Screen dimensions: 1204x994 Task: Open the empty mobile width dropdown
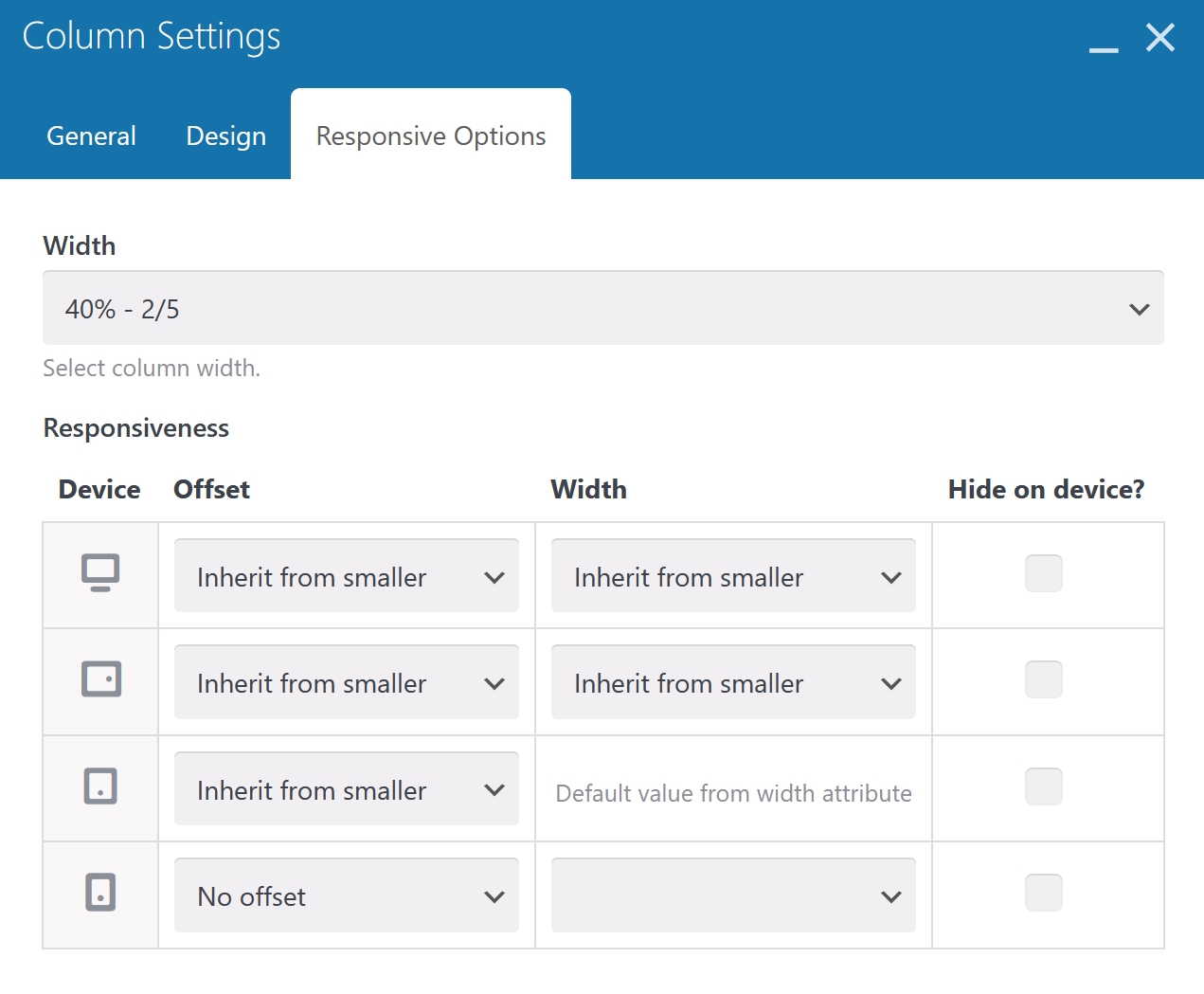[x=733, y=895]
